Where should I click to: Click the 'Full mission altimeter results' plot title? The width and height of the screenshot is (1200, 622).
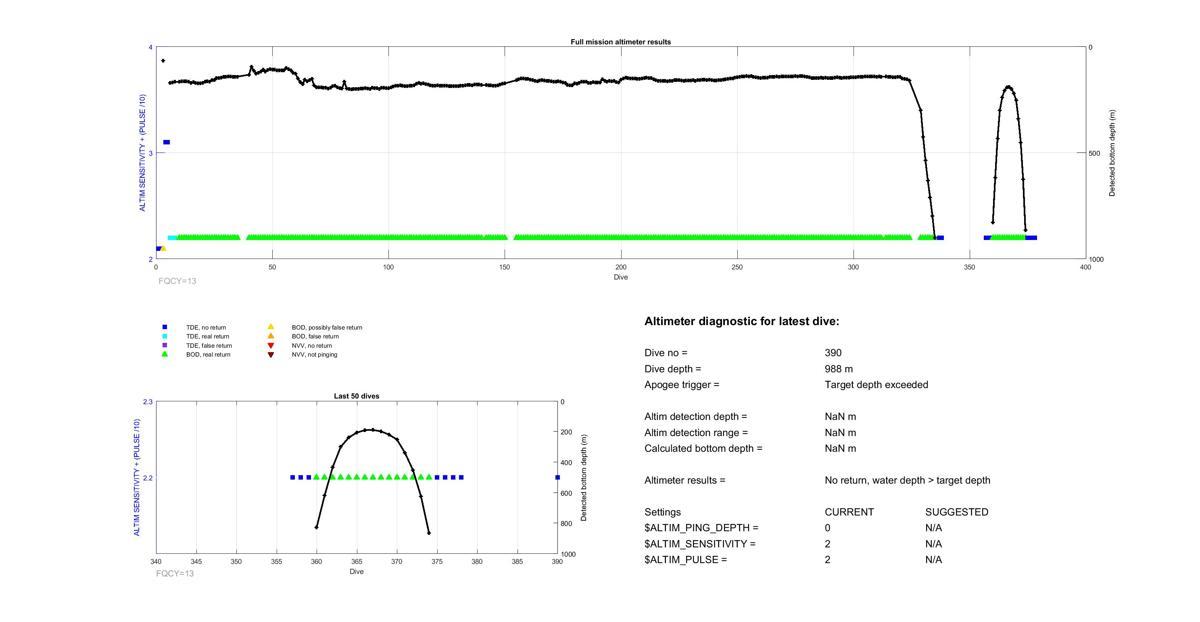pyautogui.click(x=621, y=42)
